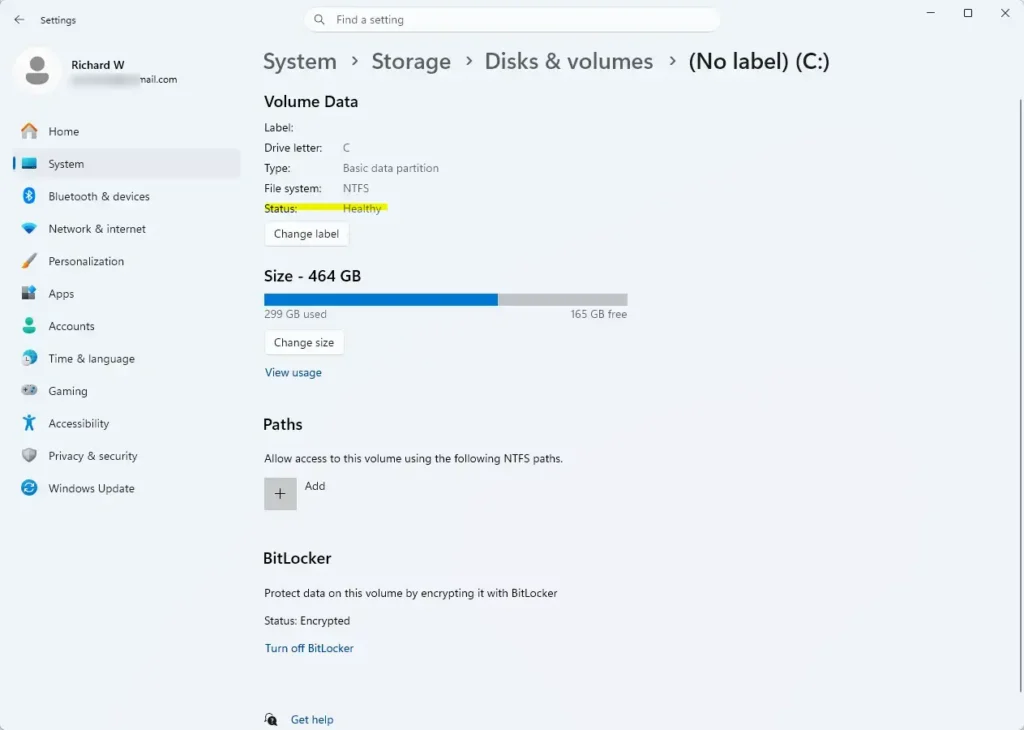Click the Bluetooth icon in sidebar

[x=29, y=196]
